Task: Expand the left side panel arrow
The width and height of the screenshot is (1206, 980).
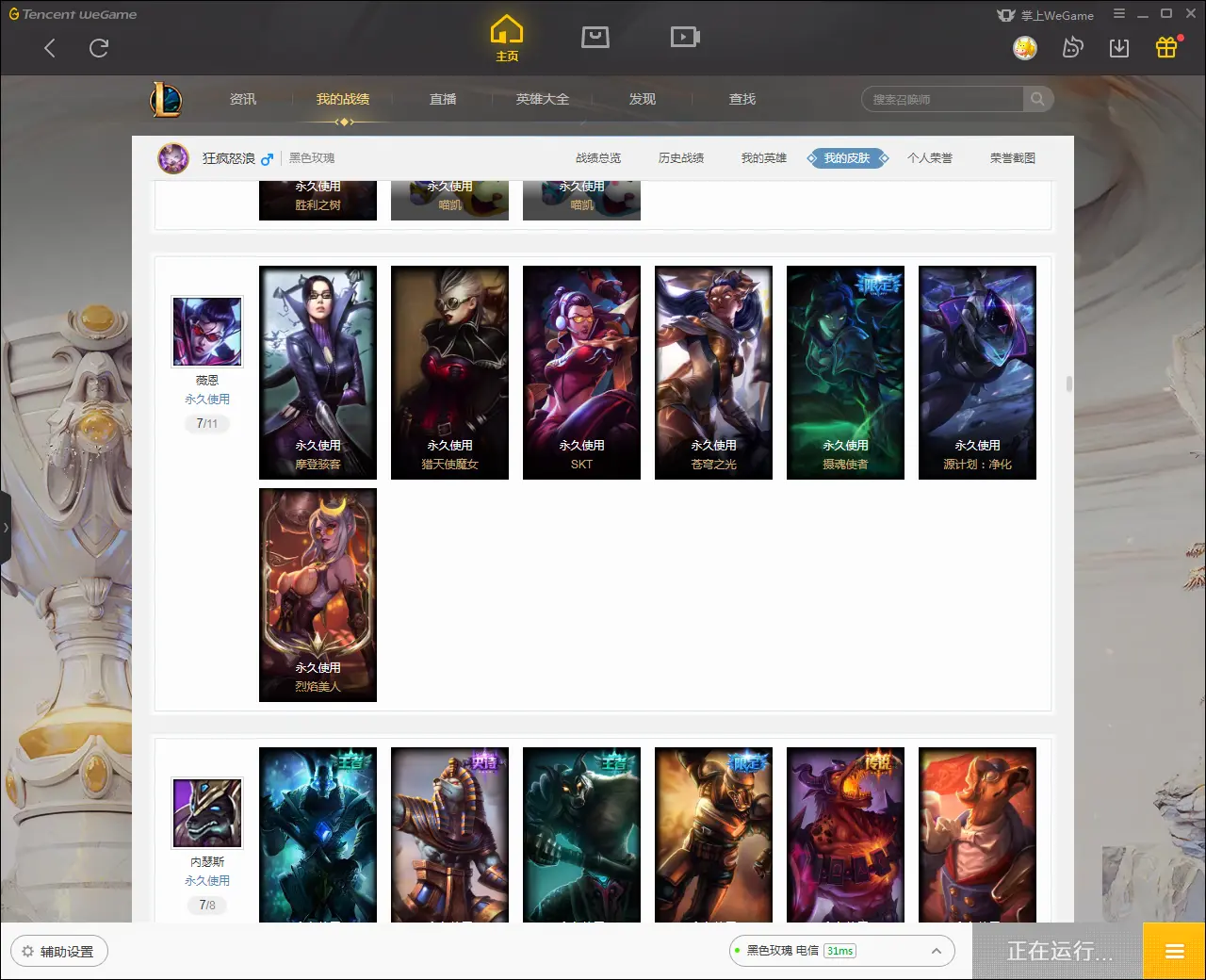Action: (x=6, y=528)
